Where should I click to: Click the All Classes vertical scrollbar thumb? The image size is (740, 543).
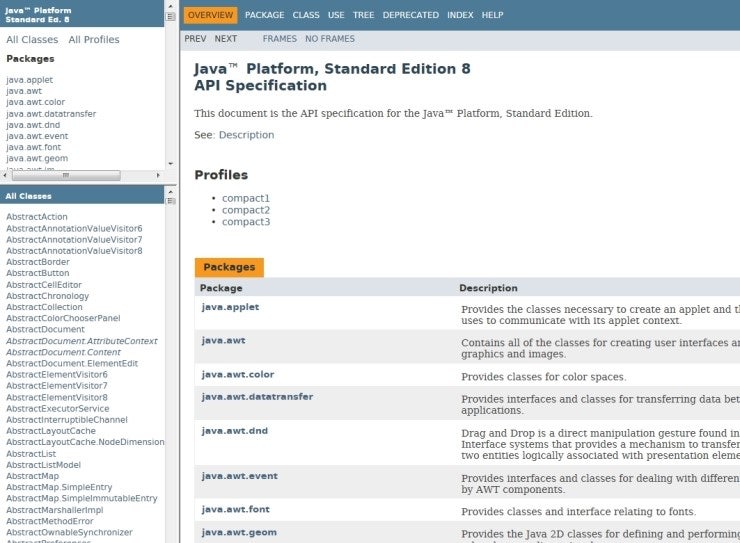point(171,201)
